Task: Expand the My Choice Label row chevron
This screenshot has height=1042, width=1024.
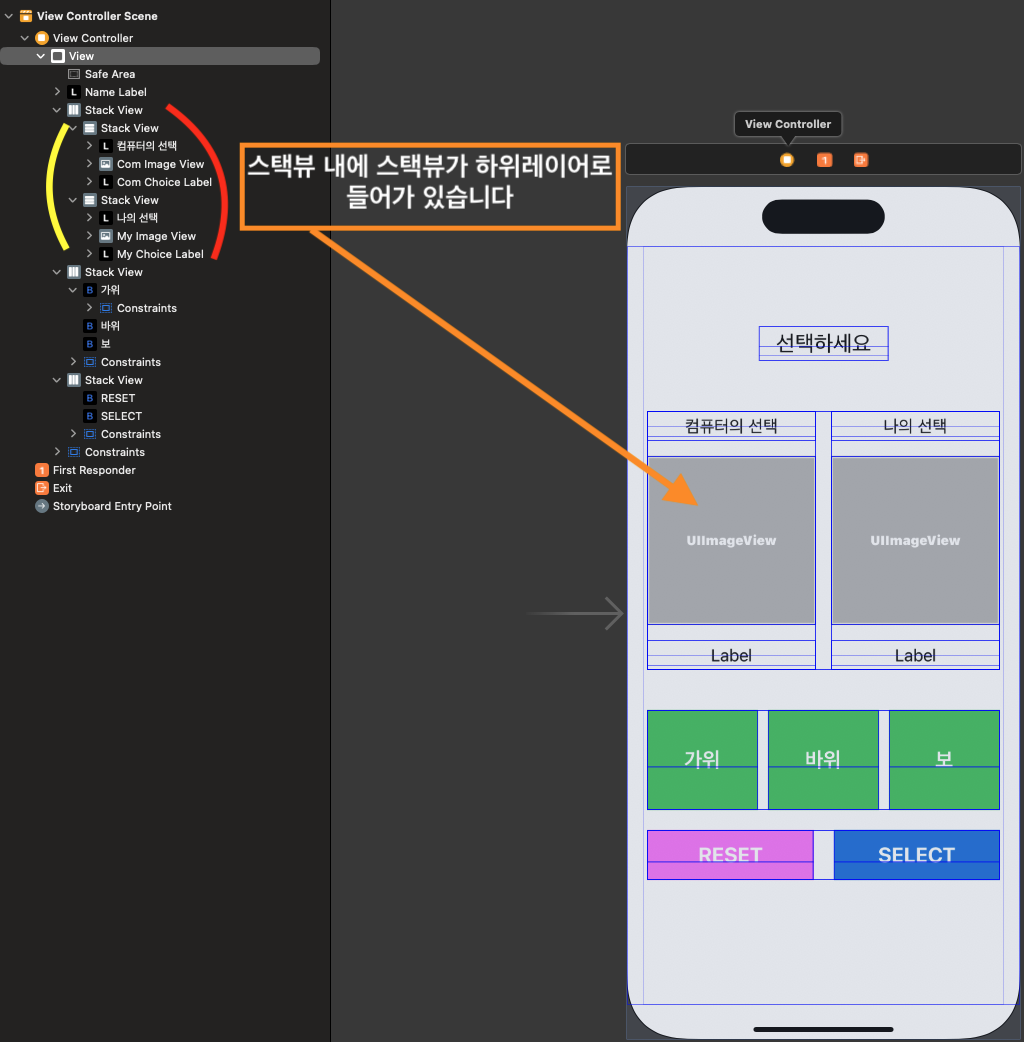Action: [x=89, y=254]
